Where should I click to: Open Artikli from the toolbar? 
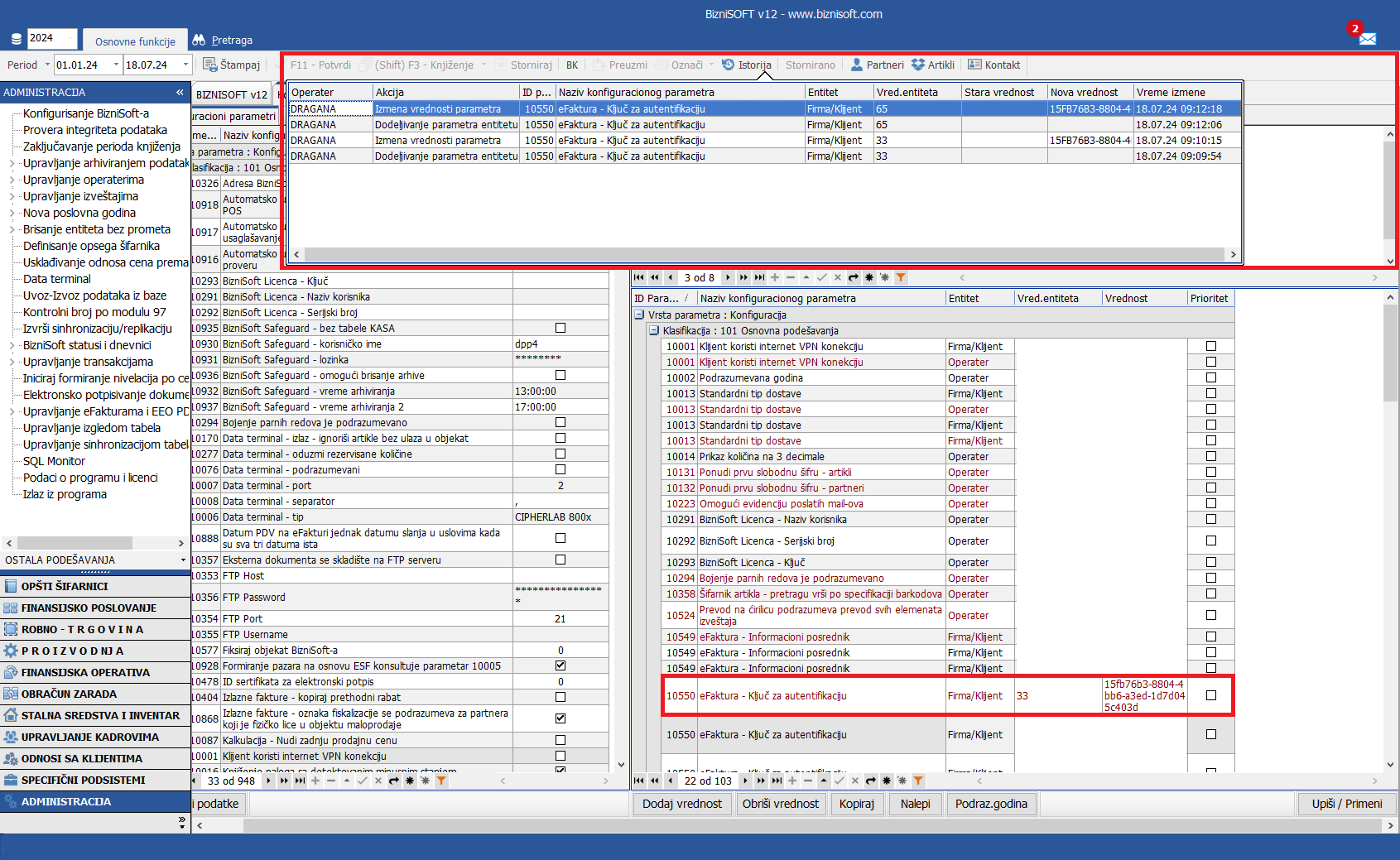(932, 65)
